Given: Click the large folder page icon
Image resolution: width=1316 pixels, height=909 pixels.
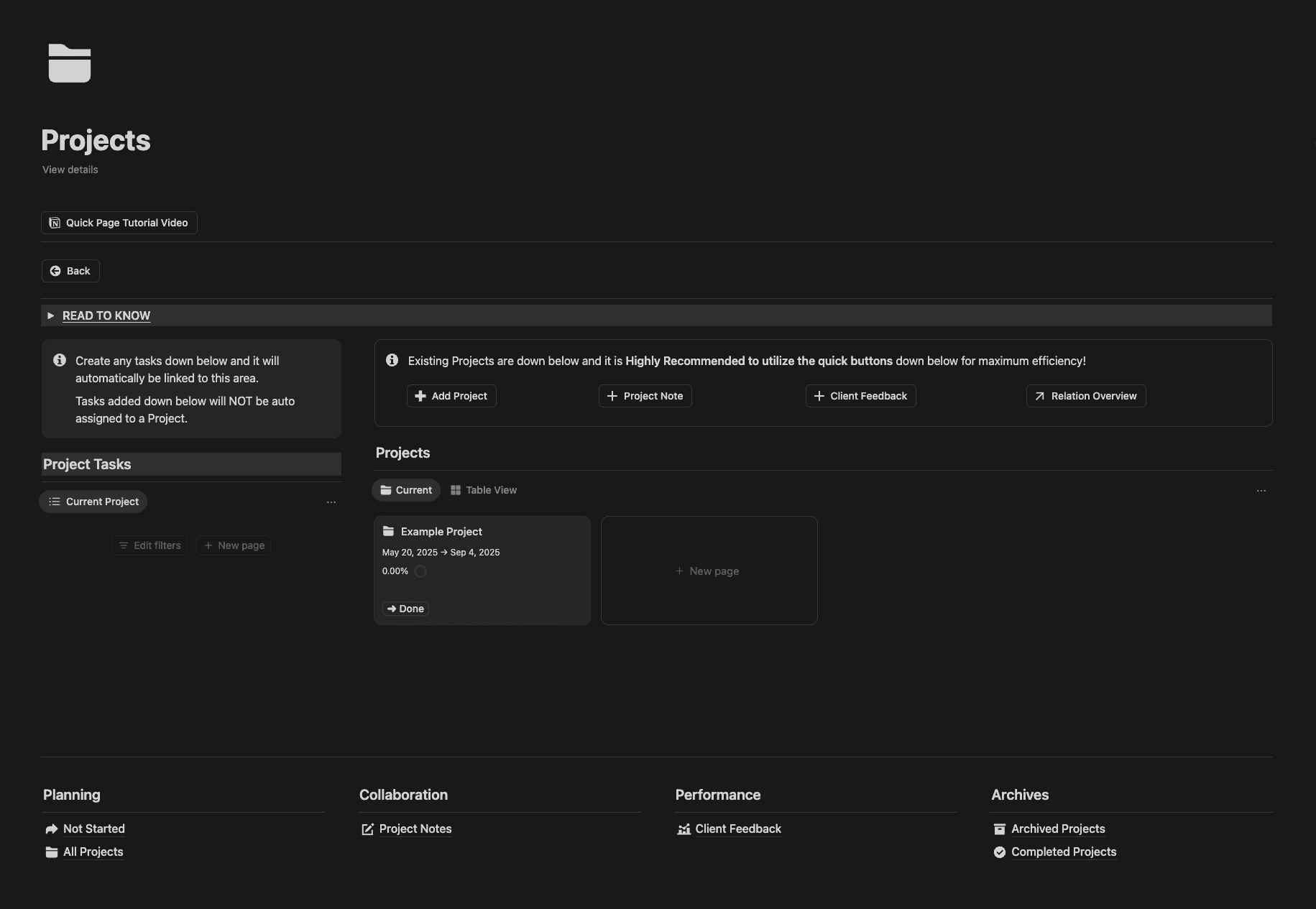Looking at the screenshot, I should [70, 63].
